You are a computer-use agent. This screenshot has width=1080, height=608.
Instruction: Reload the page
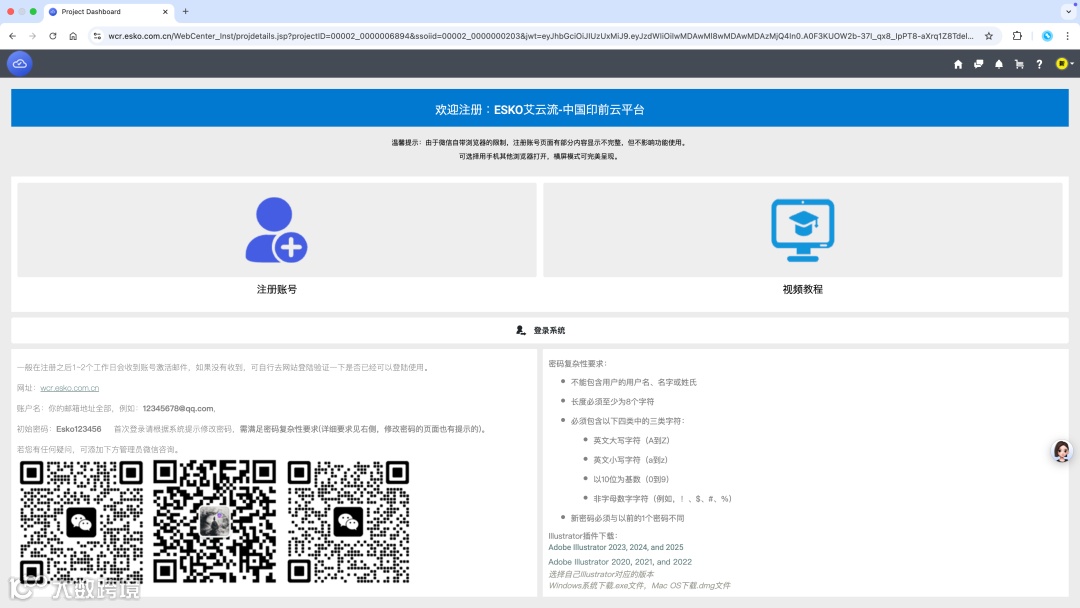pyautogui.click(x=52, y=36)
